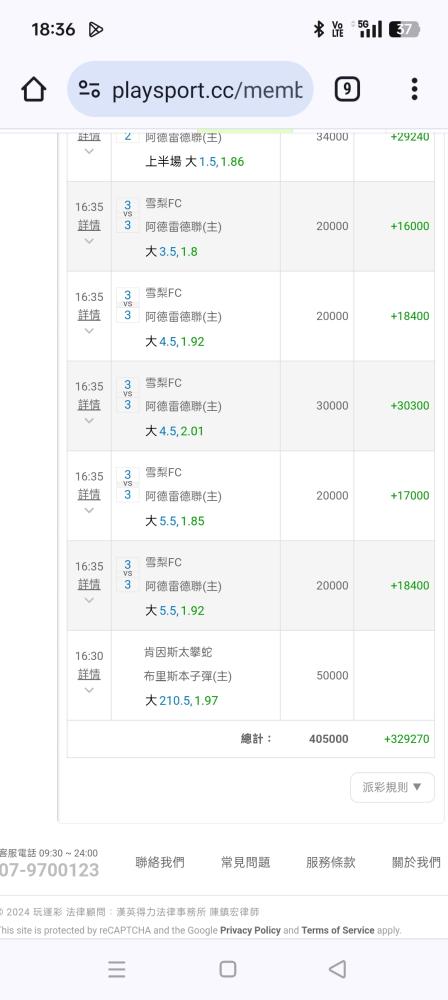Open the Android recent apps menu
448x1000 pixels.
point(117,969)
